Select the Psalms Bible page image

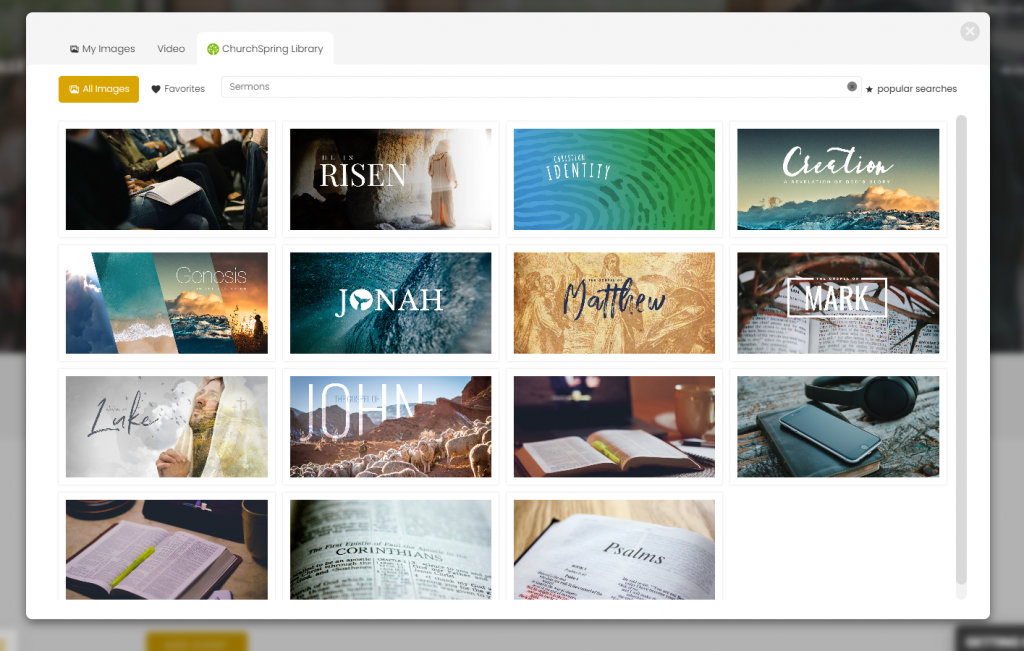614,549
